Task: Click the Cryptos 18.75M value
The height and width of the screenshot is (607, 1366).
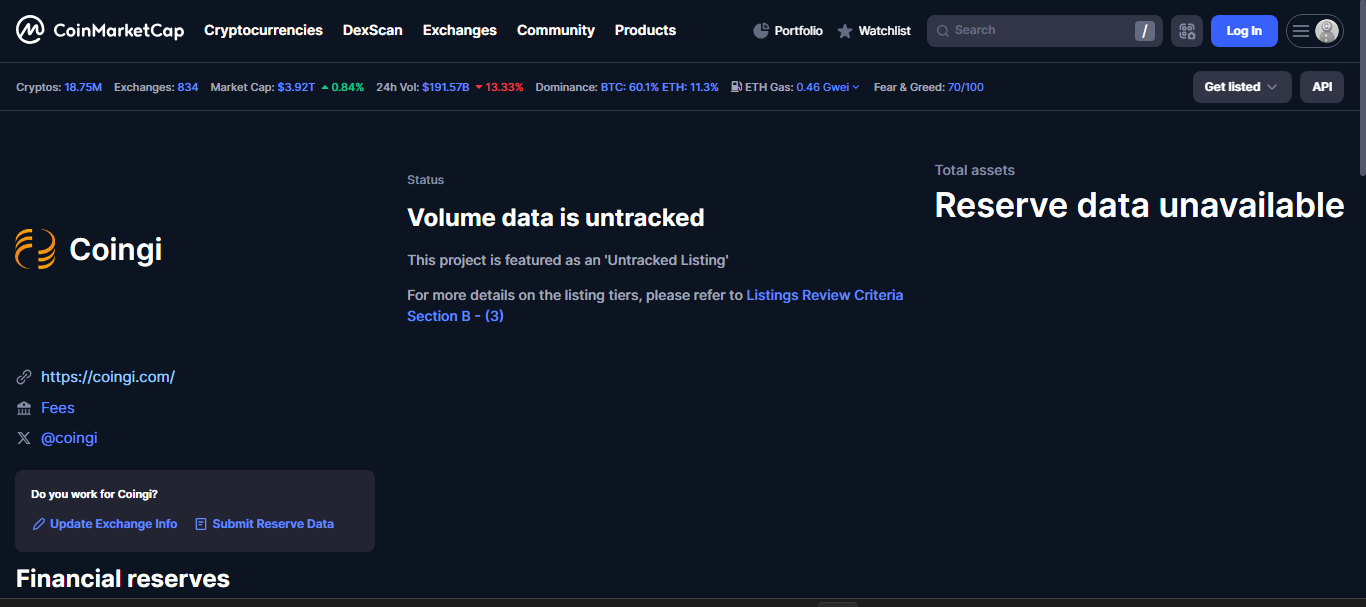Action: point(83,87)
